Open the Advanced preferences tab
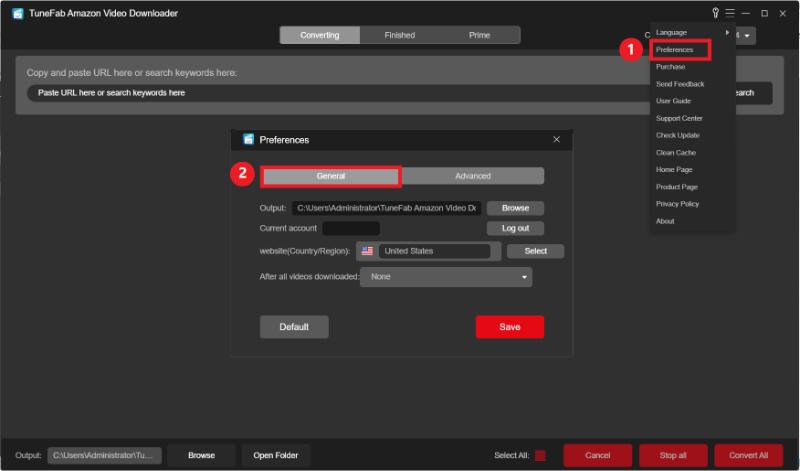800x471 pixels. click(472, 176)
